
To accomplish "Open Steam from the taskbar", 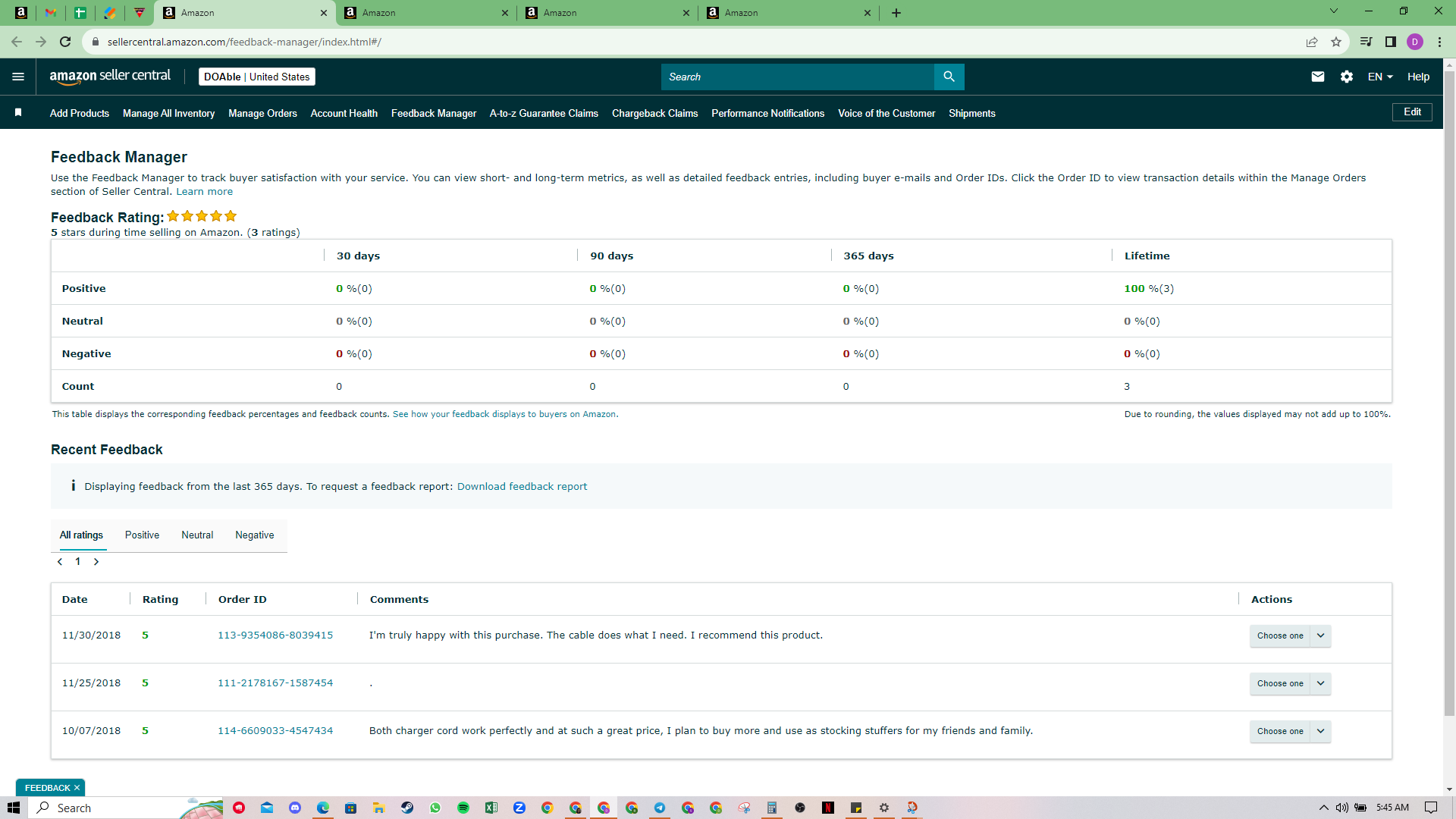I will coord(407,808).
